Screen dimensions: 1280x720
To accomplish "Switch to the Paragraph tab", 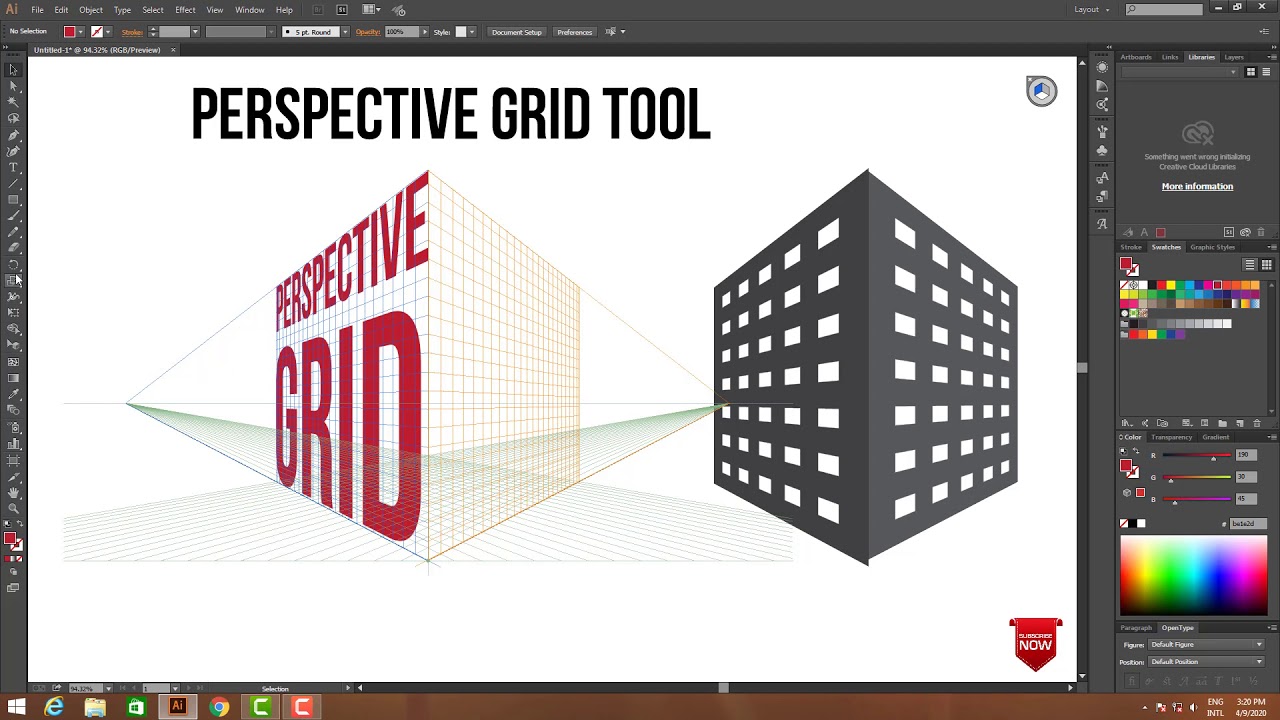I will (x=1136, y=628).
